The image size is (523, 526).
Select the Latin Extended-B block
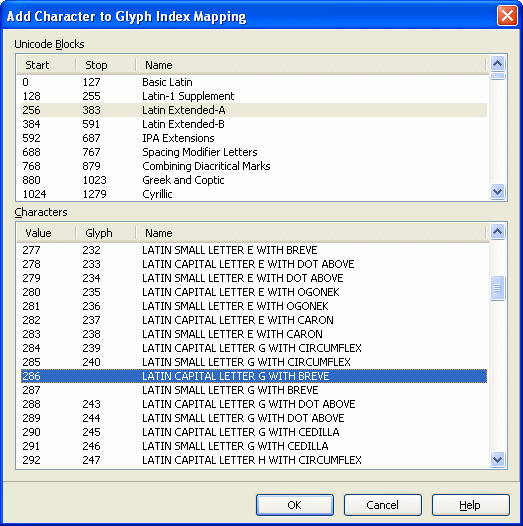tap(254, 124)
